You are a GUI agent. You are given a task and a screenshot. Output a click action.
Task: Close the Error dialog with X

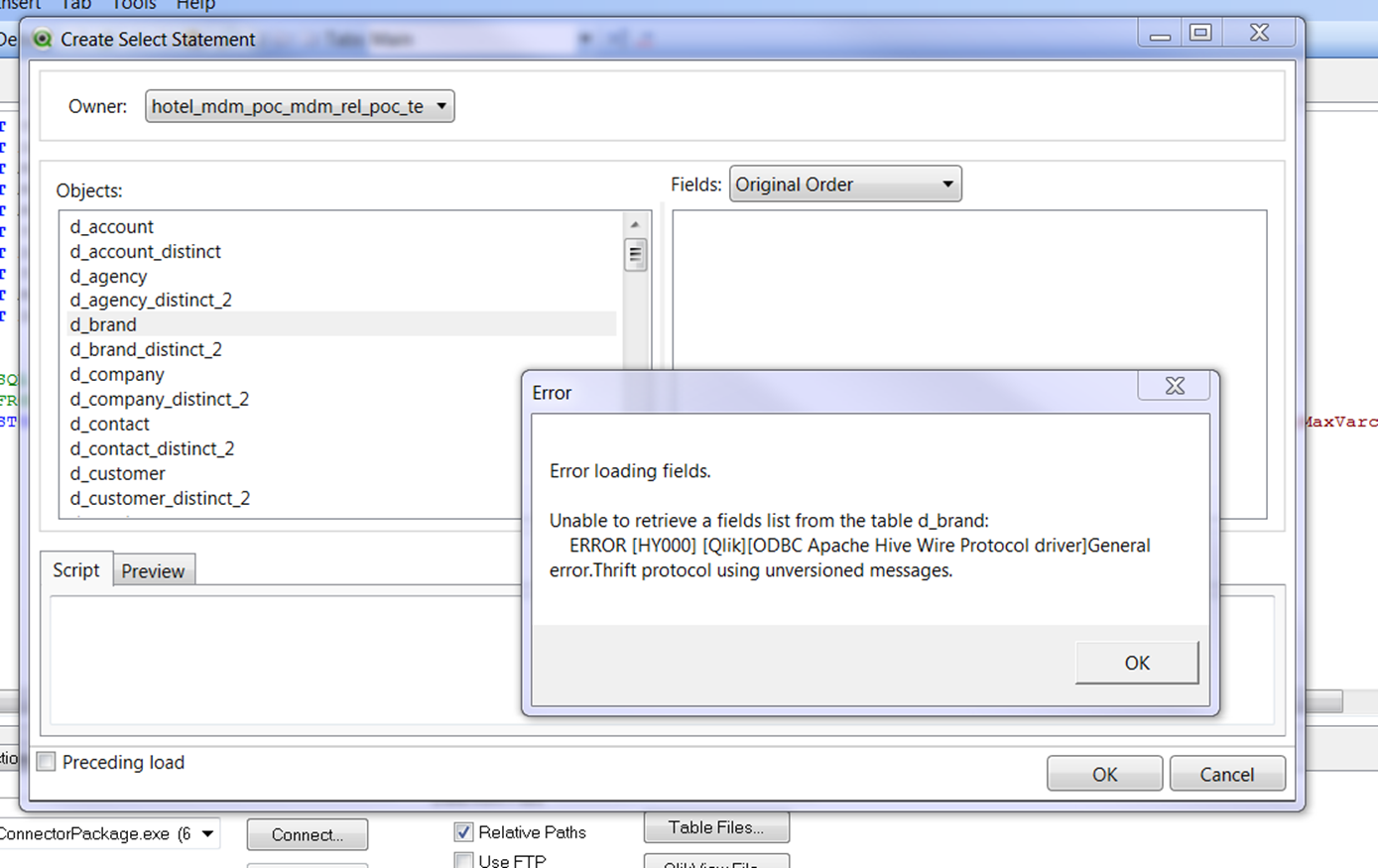tap(1175, 386)
